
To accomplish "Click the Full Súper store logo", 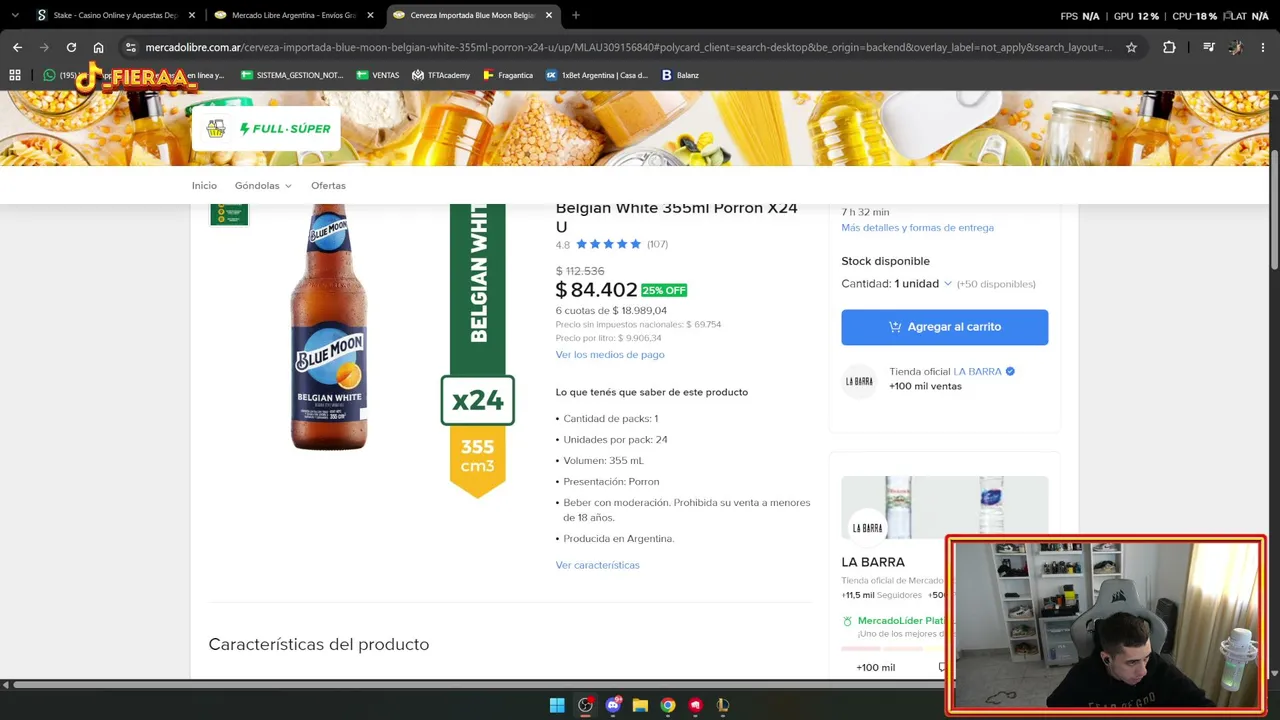I will tap(267, 128).
